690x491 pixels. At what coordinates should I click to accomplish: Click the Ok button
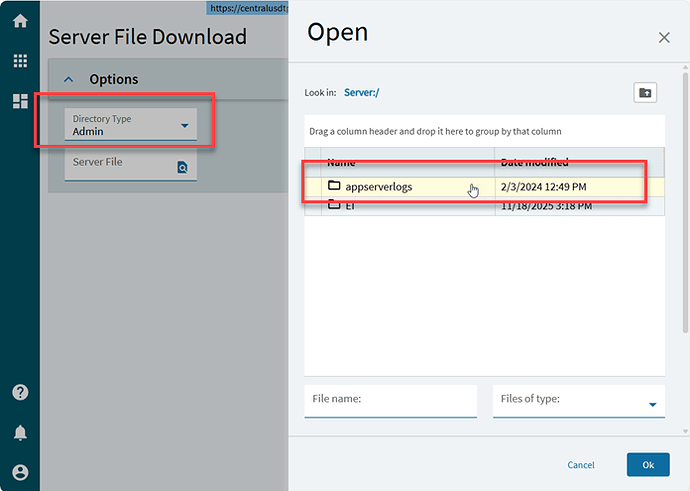click(x=647, y=465)
